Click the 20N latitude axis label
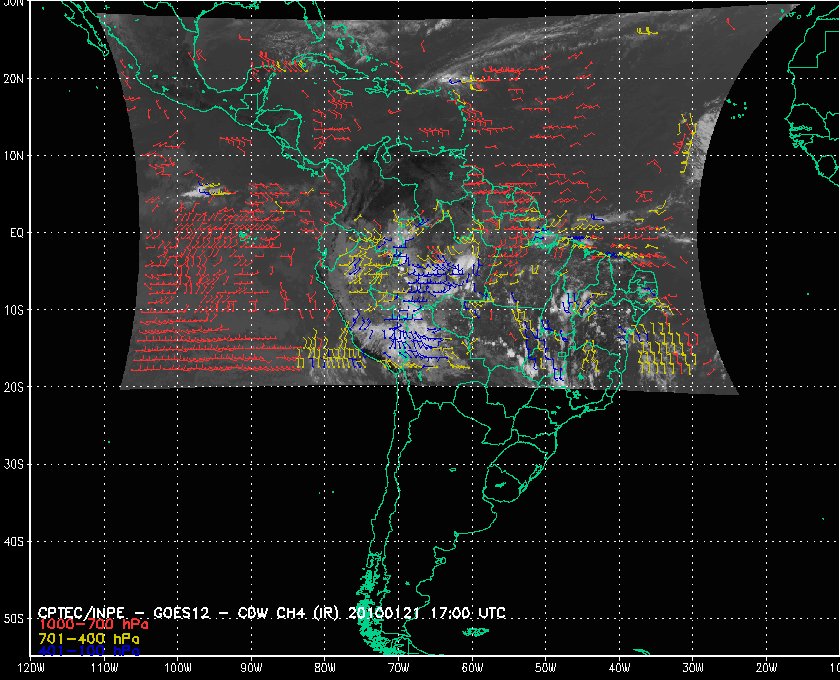This screenshot has height=680, width=840. [14, 78]
